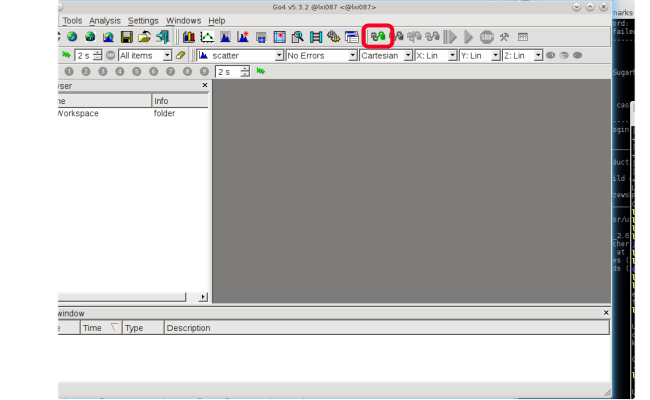650x400 pixels.
Task: Open the Settings menu
Action: [143, 20]
